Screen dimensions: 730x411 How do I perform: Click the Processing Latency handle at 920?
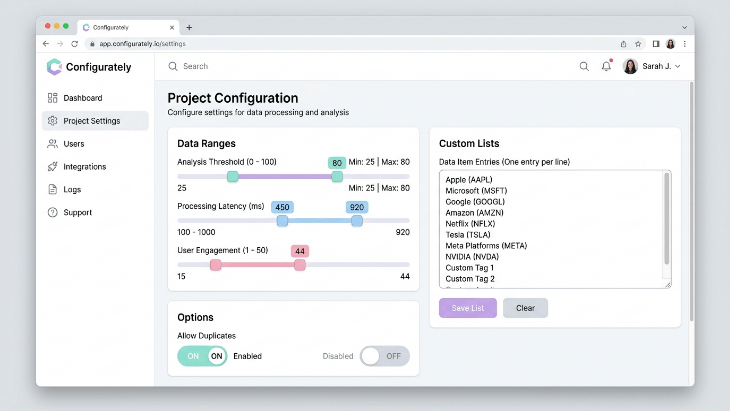click(x=357, y=221)
